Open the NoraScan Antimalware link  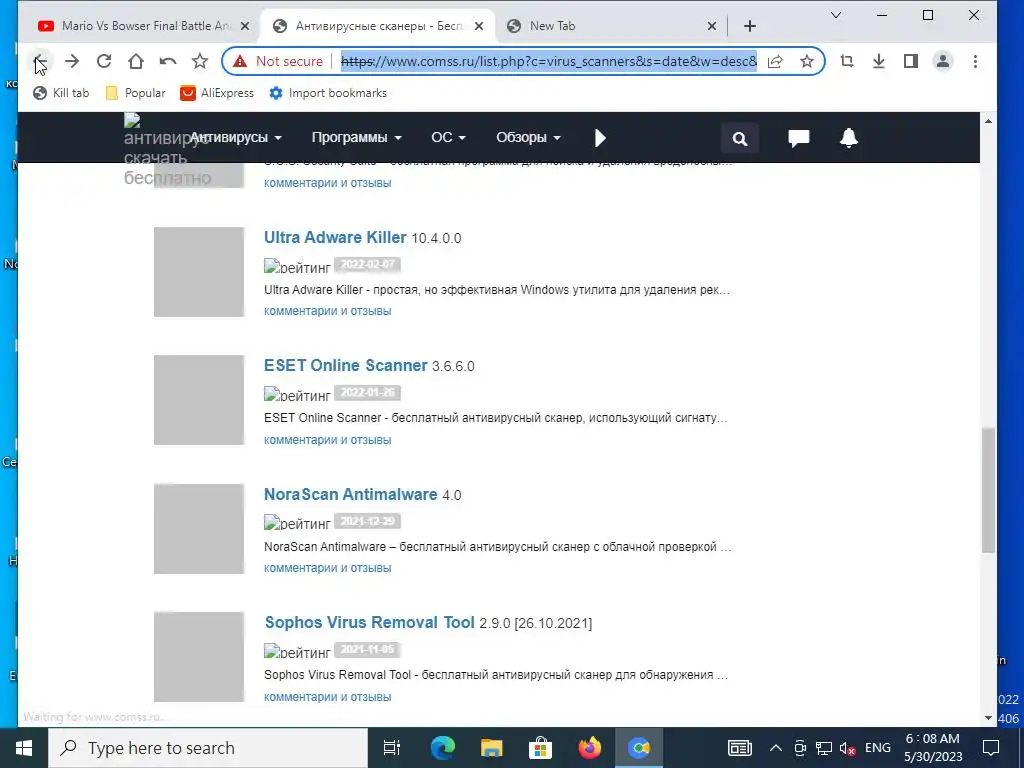[351, 494]
